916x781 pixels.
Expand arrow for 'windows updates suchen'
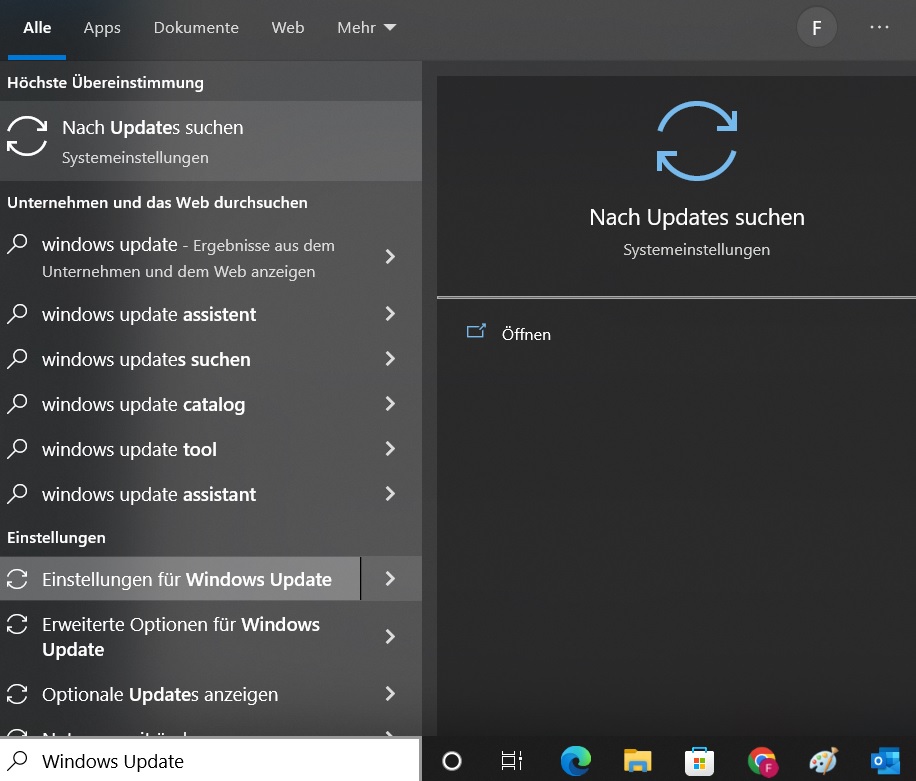[390, 359]
